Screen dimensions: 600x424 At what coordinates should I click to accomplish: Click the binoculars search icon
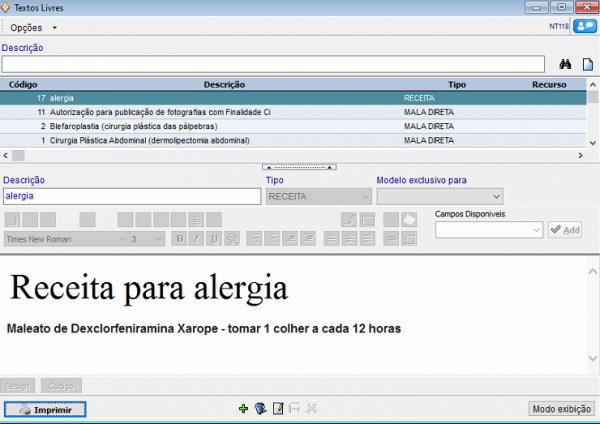566,64
